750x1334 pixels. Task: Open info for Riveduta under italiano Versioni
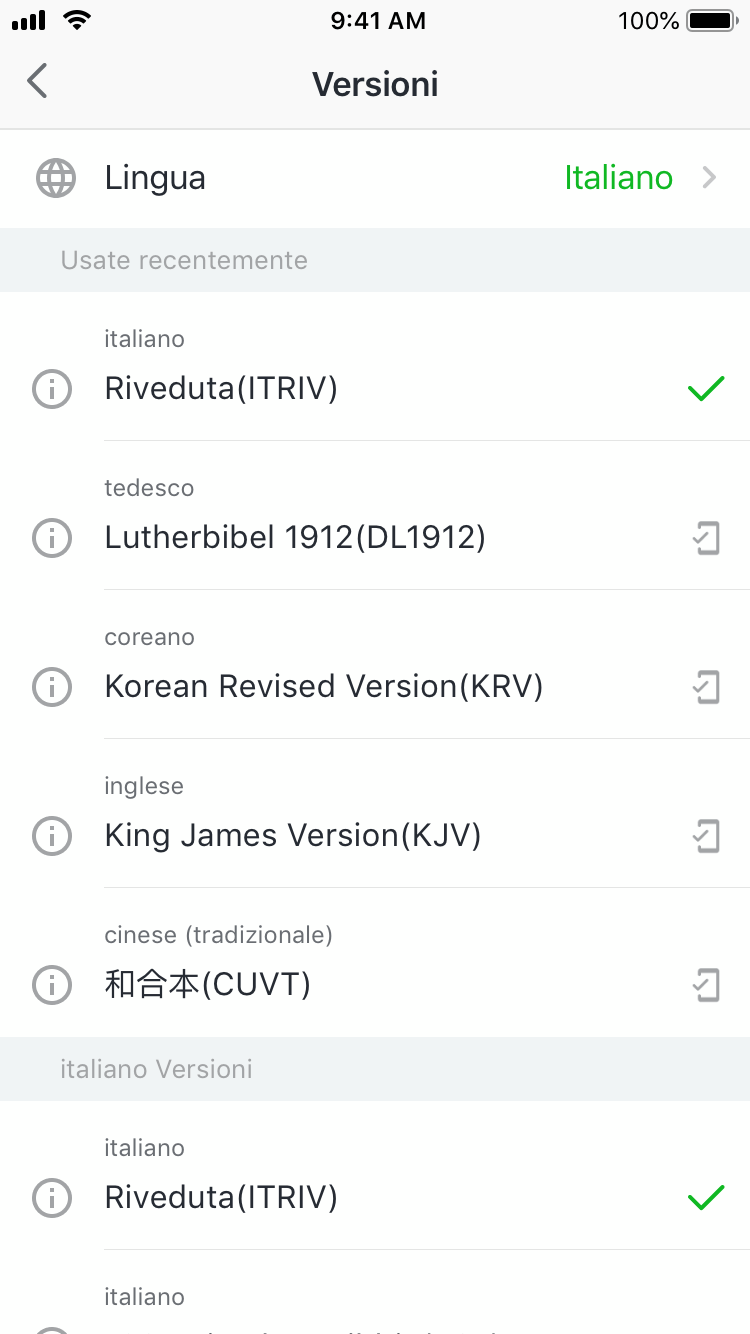coord(52,1197)
